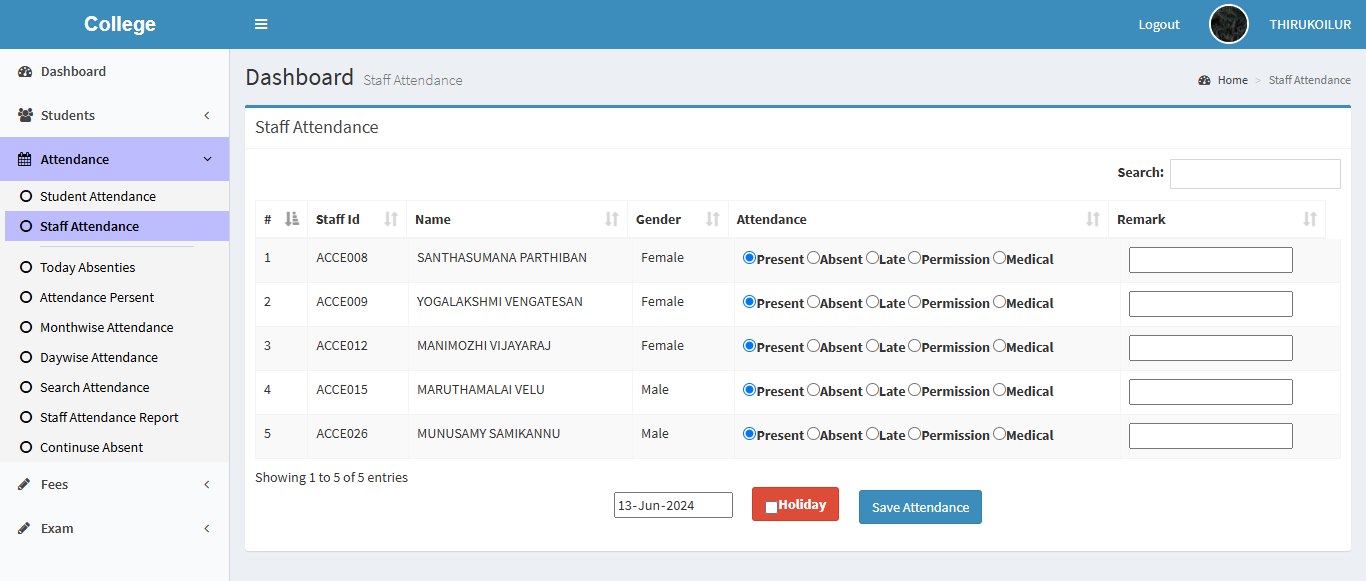Open Today Absenties from sidebar
The height and width of the screenshot is (581, 1366).
point(87,268)
